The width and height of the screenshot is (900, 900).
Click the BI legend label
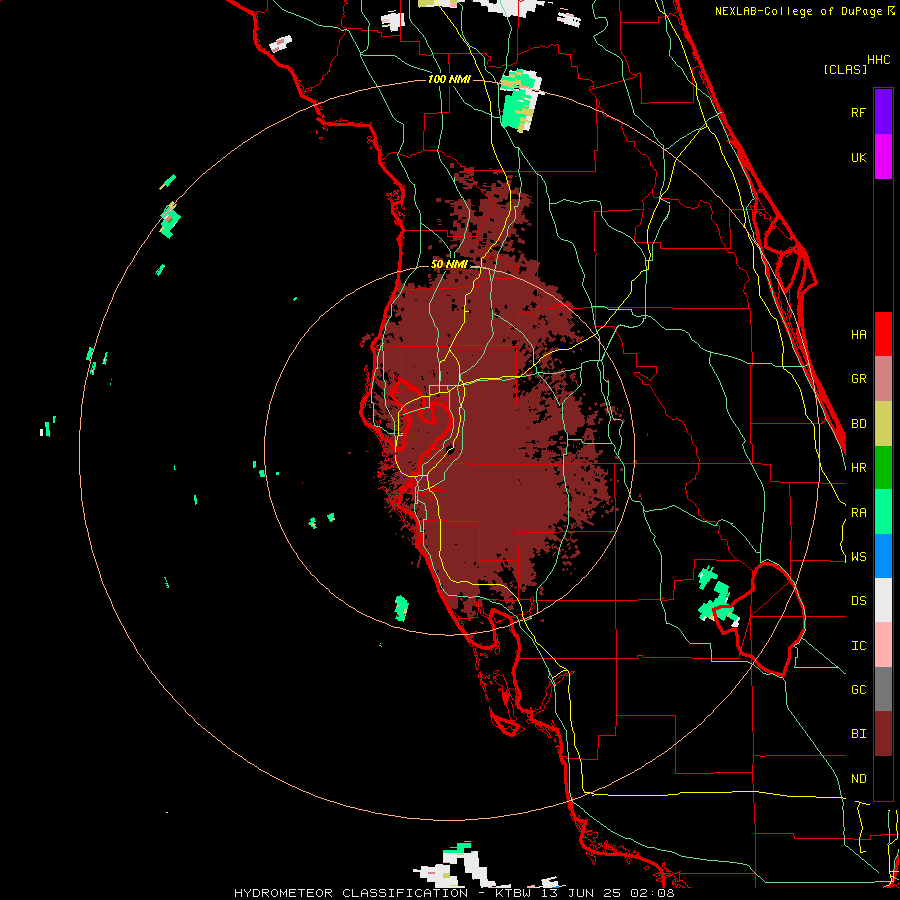click(x=859, y=734)
